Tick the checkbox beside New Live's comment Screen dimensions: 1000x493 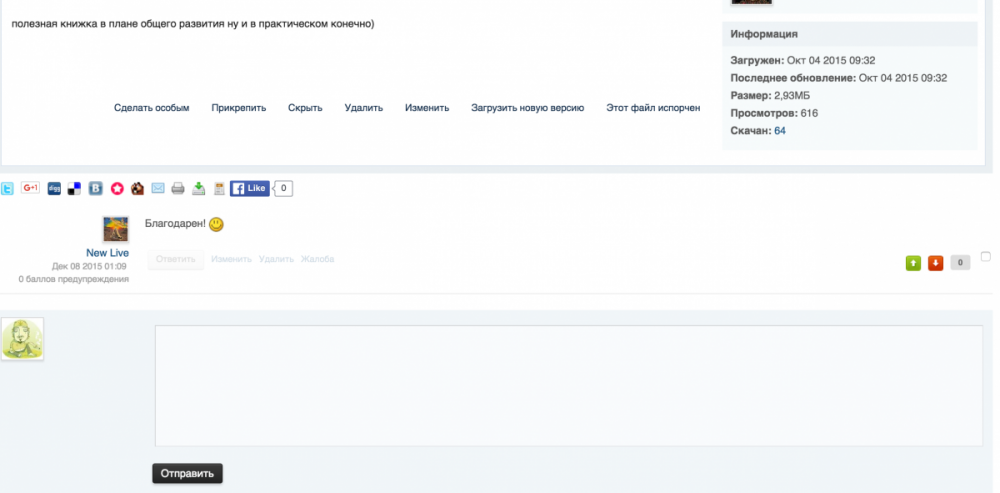click(x=985, y=256)
